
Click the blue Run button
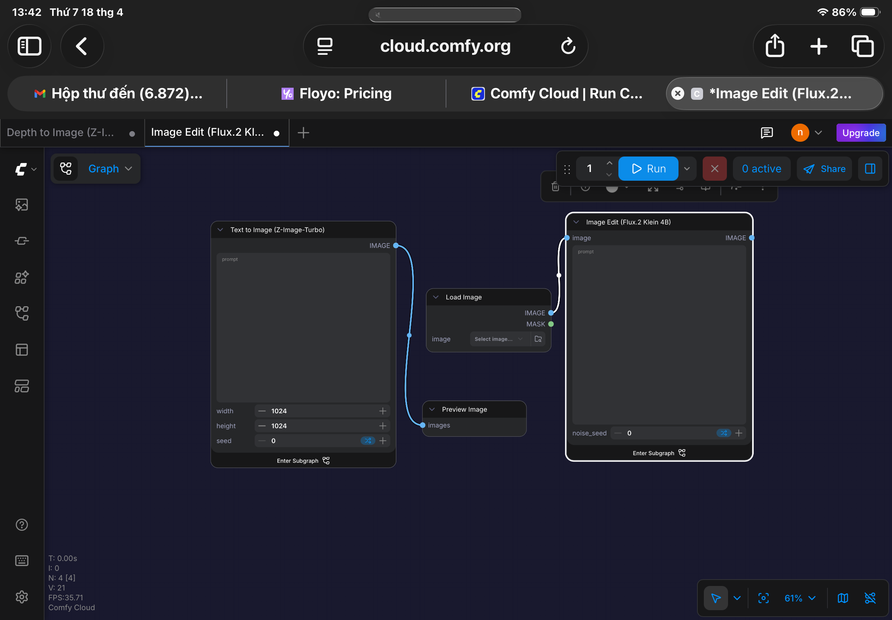coord(648,168)
